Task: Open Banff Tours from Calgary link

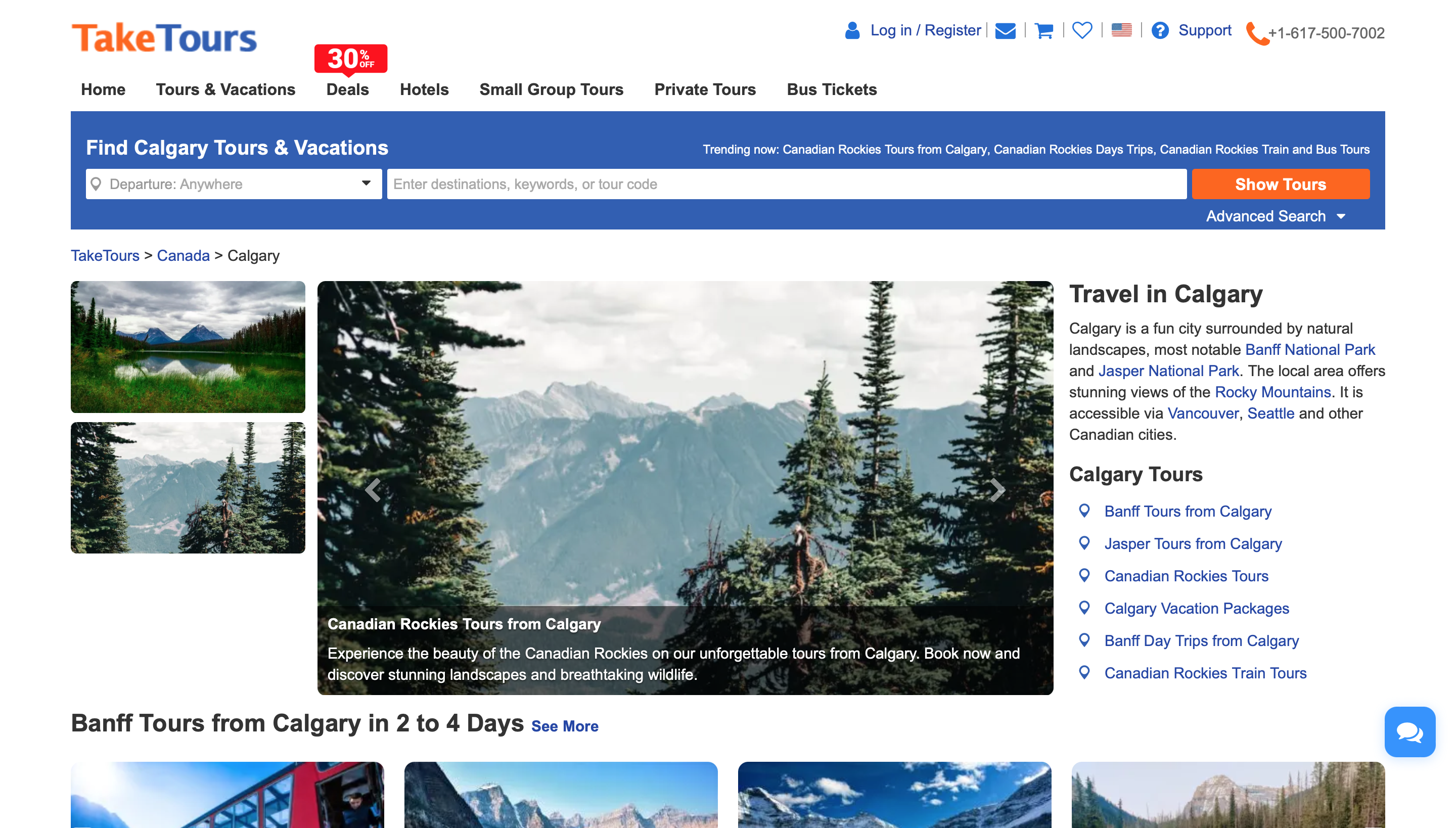Action: click(x=1188, y=511)
